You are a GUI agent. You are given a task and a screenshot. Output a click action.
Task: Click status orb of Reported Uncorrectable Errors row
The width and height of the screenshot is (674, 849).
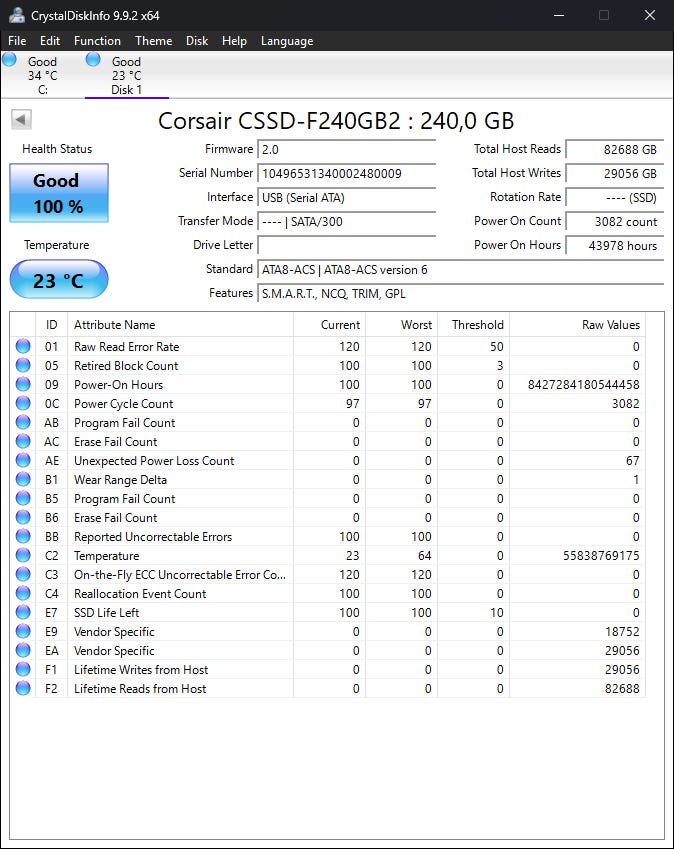point(23,536)
